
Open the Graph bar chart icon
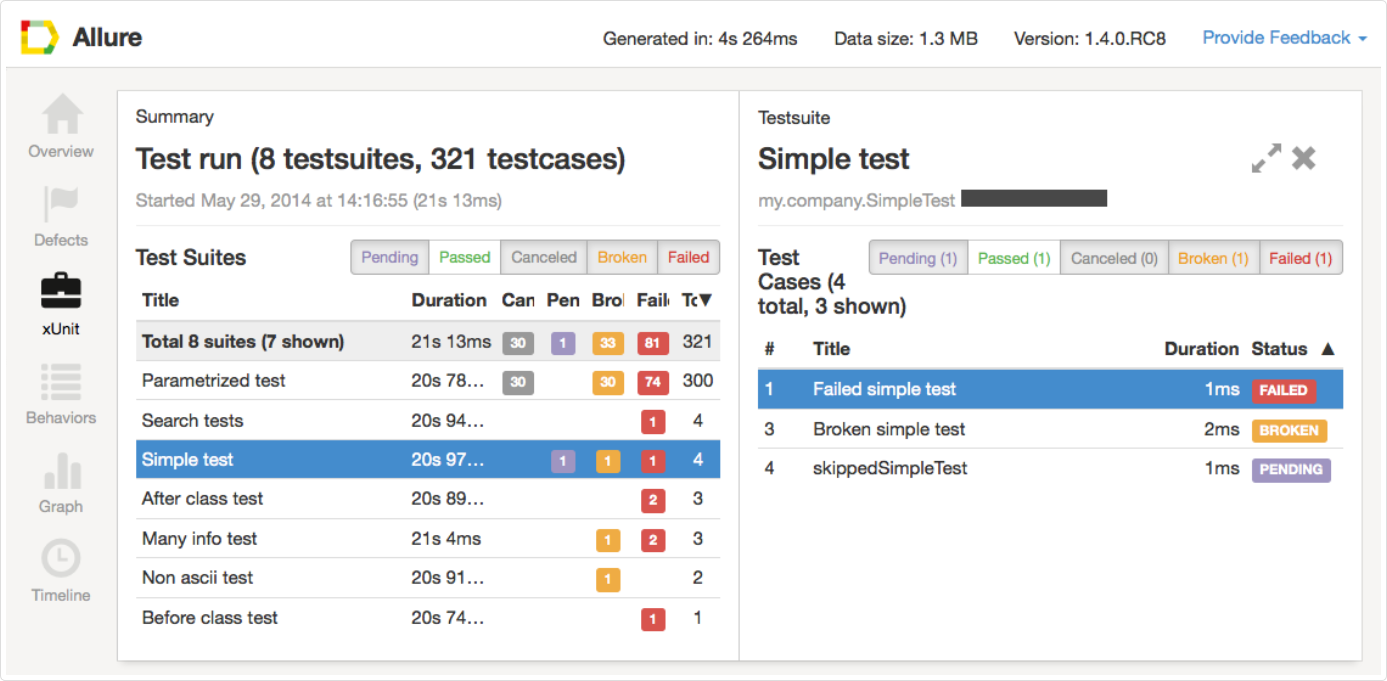click(61, 471)
